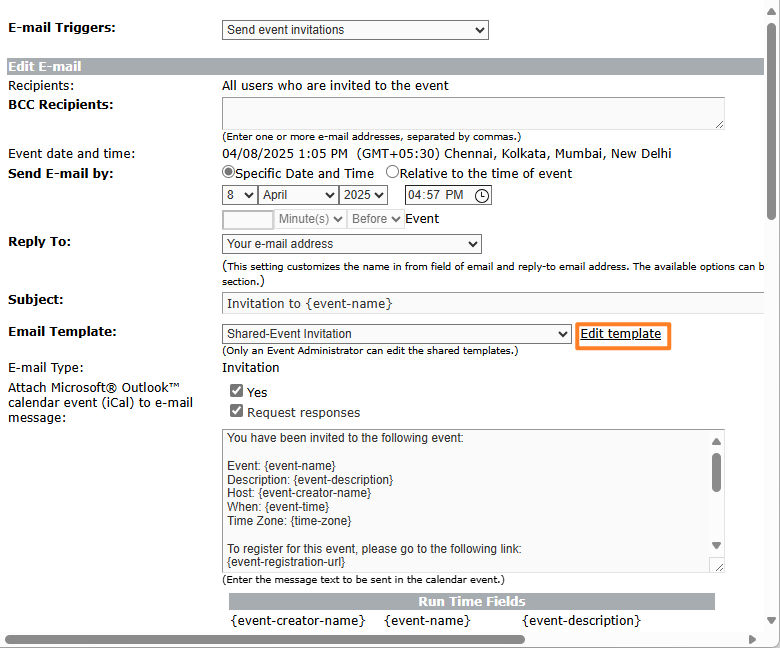Click the horizontal scroll right arrow
The width and height of the screenshot is (780, 648).
752,639
